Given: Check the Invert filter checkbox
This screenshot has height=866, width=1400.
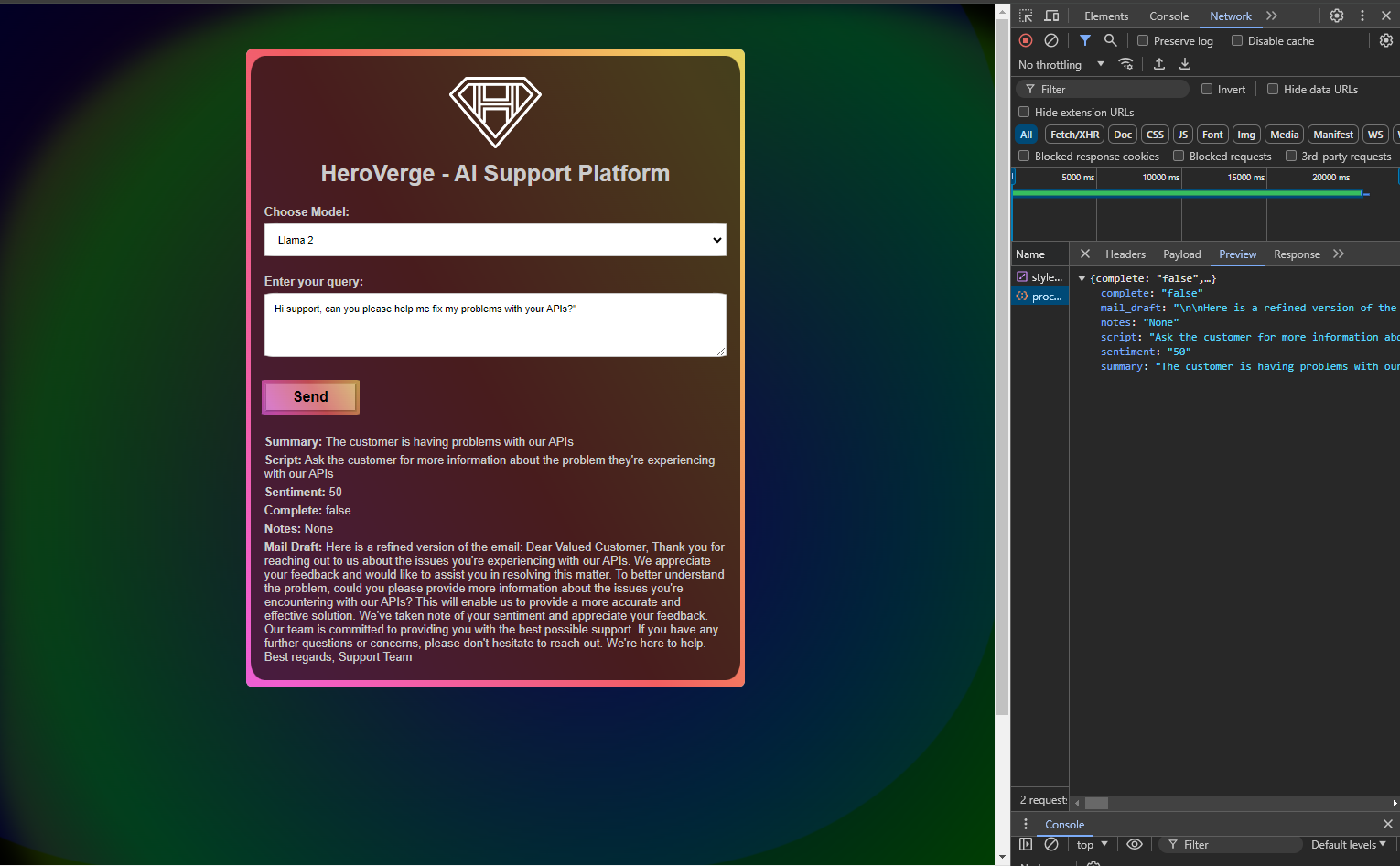Looking at the screenshot, I should pyautogui.click(x=1207, y=89).
